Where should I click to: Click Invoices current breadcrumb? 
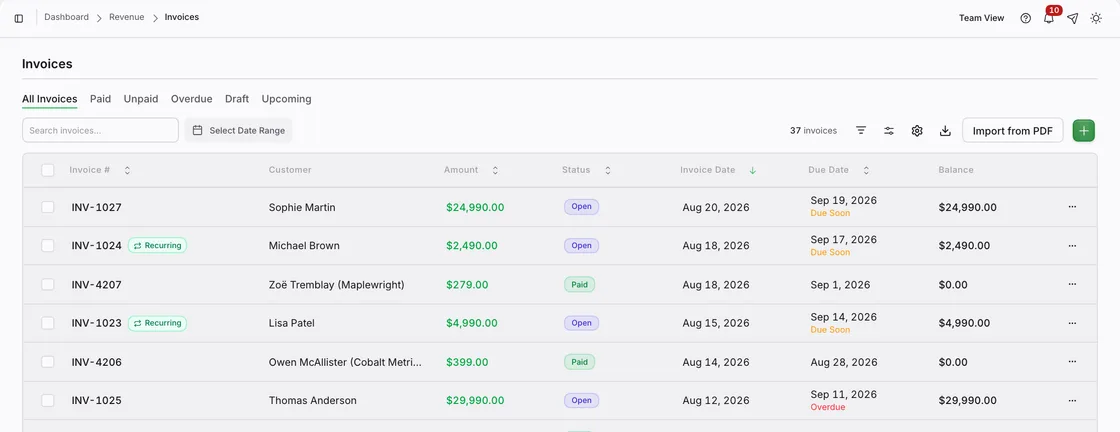181,17
